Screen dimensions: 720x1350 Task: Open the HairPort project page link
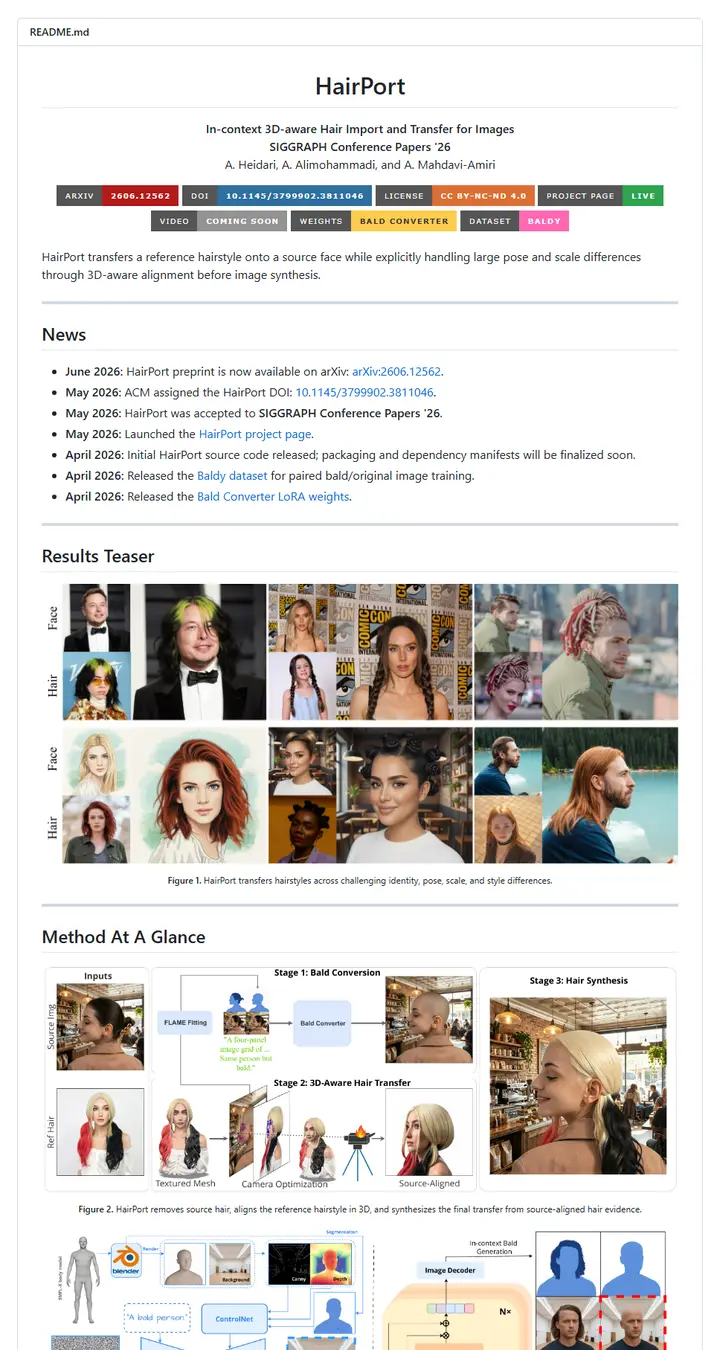click(255, 434)
